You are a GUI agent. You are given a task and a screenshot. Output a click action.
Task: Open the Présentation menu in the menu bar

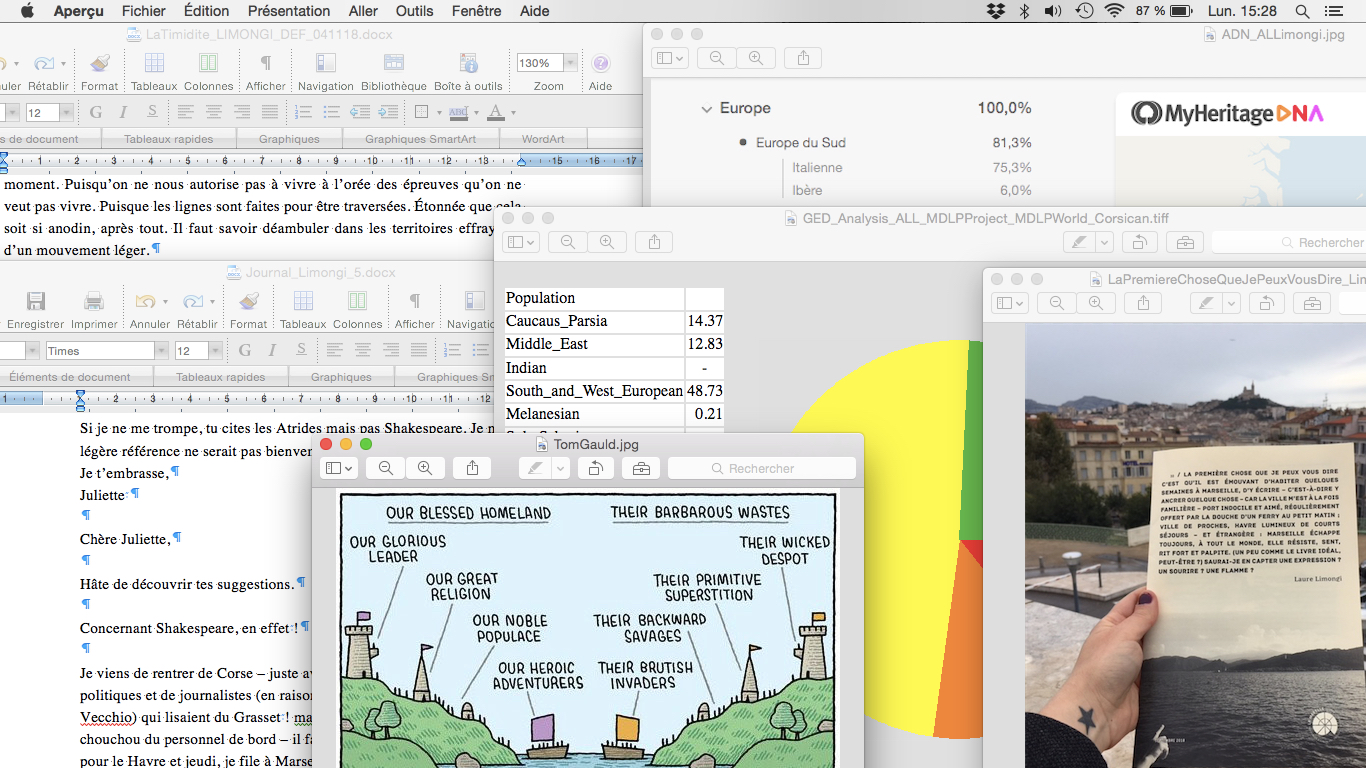(x=289, y=11)
